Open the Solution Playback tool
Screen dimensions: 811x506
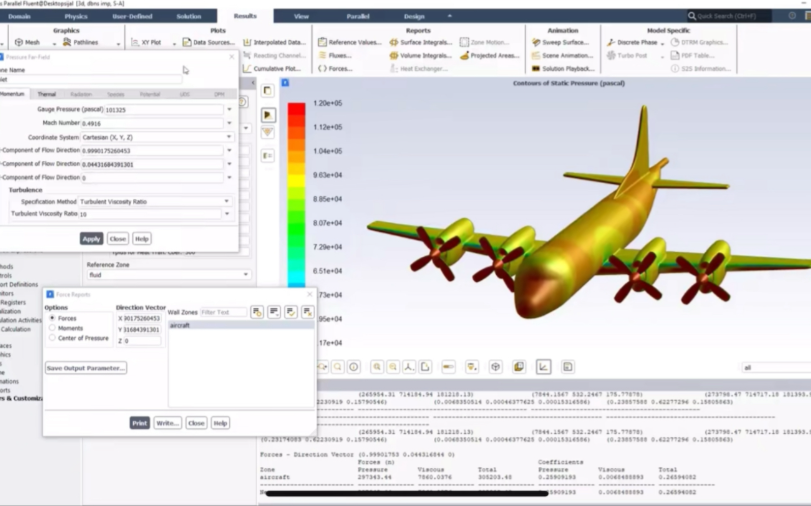[563, 68]
